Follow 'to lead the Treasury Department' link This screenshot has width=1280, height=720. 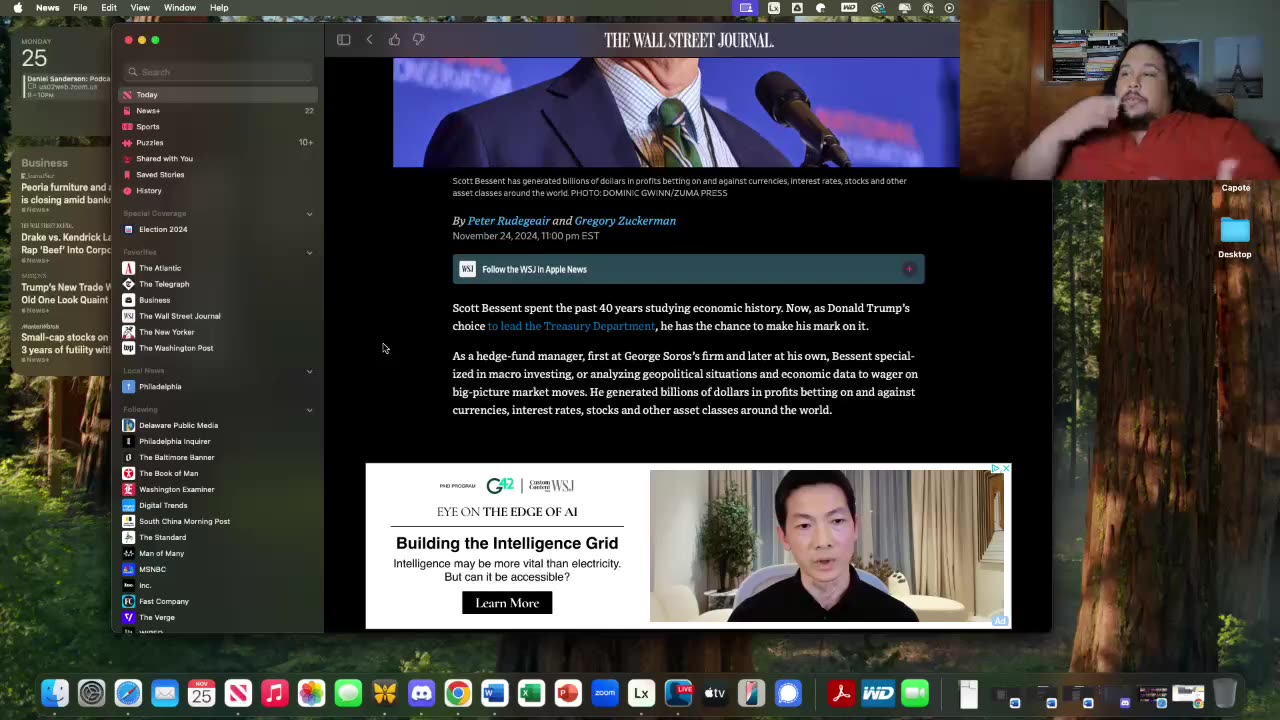click(572, 326)
